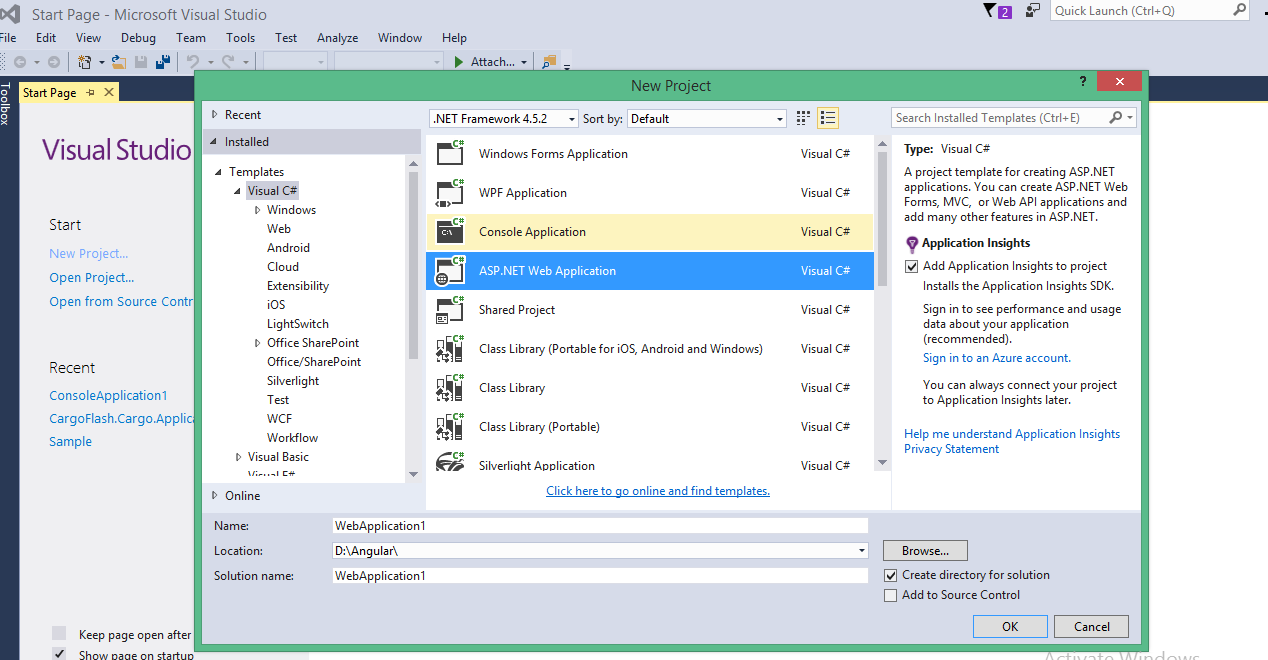Open ConsoleApplication1 from Recent on Start Page
1268x660 pixels.
tap(108, 395)
